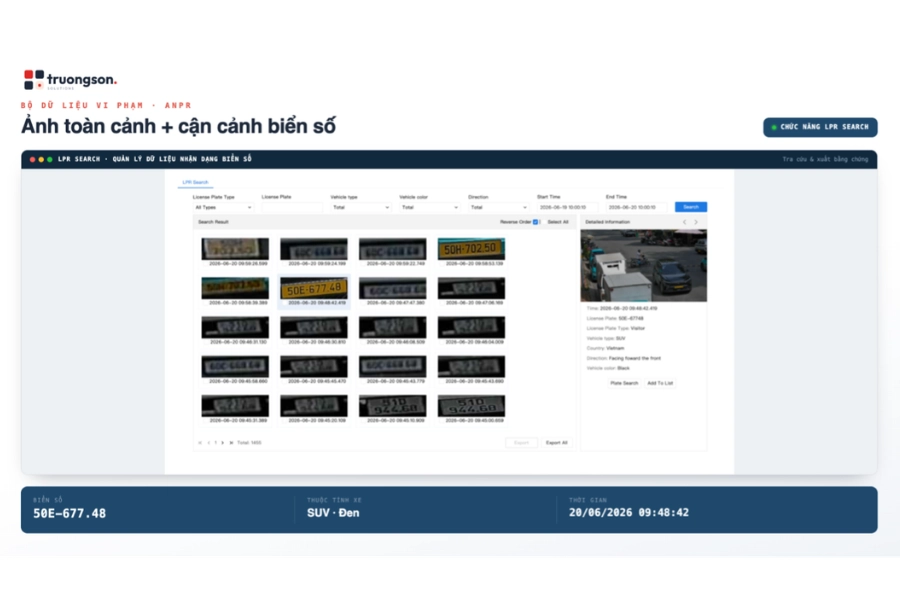Click the Add To List button

(660, 383)
